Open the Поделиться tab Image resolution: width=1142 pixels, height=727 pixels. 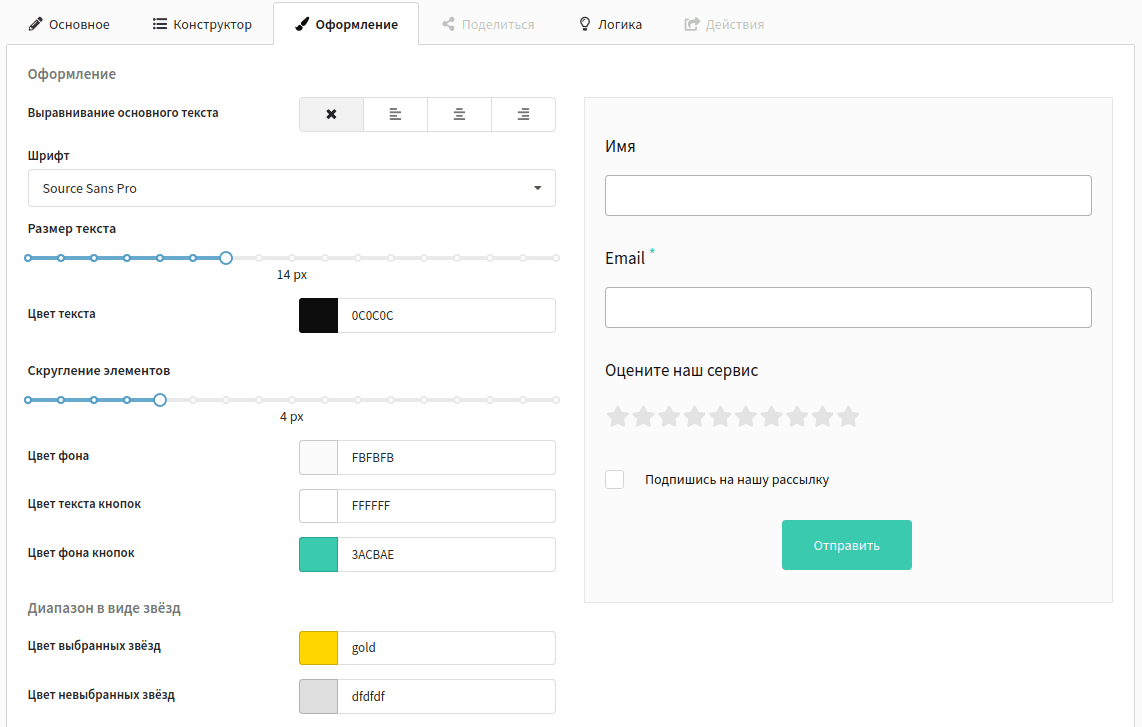(x=488, y=24)
